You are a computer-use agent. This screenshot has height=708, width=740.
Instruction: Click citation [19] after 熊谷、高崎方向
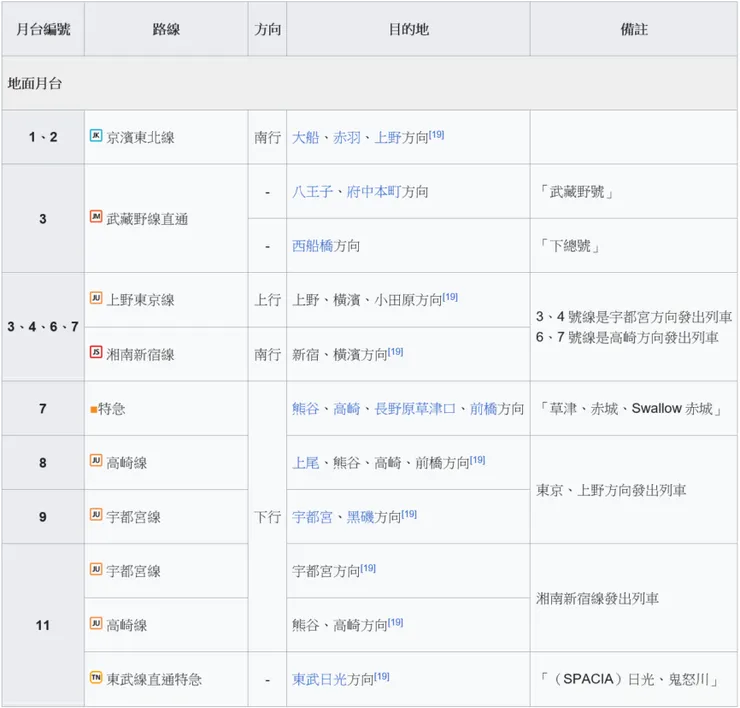click(x=395, y=623)
